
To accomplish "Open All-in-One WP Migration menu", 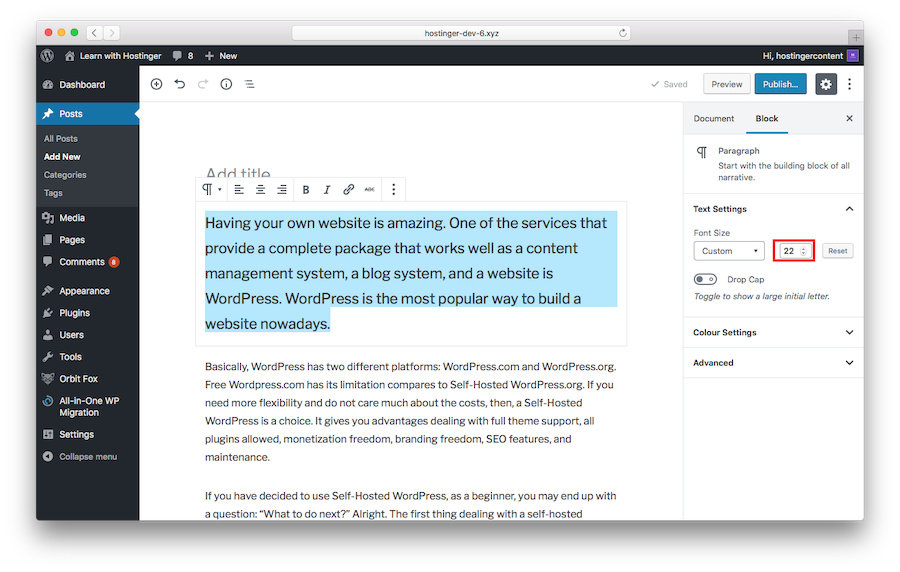I will pos(87,406).
